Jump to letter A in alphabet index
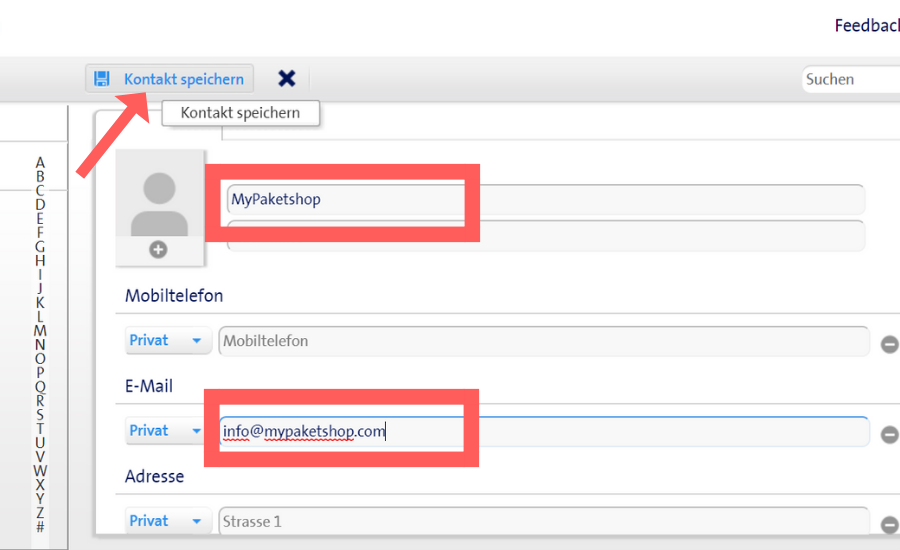 pos(40,162)
